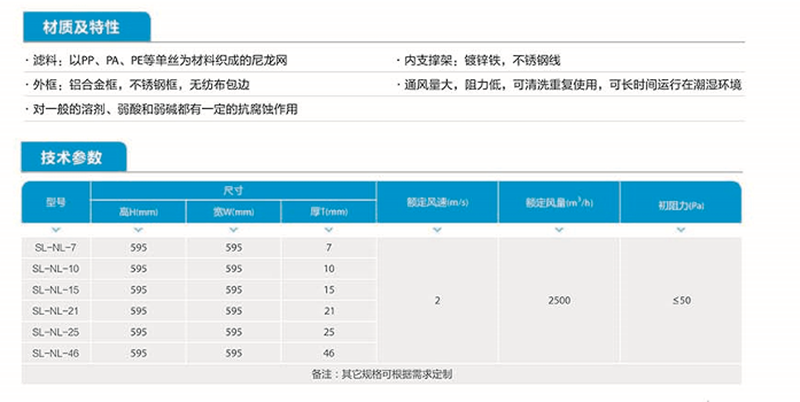Select the SL-NL-46 model entry
The image size is (800, 402).
pyautogui.click(x=55, y=353)
